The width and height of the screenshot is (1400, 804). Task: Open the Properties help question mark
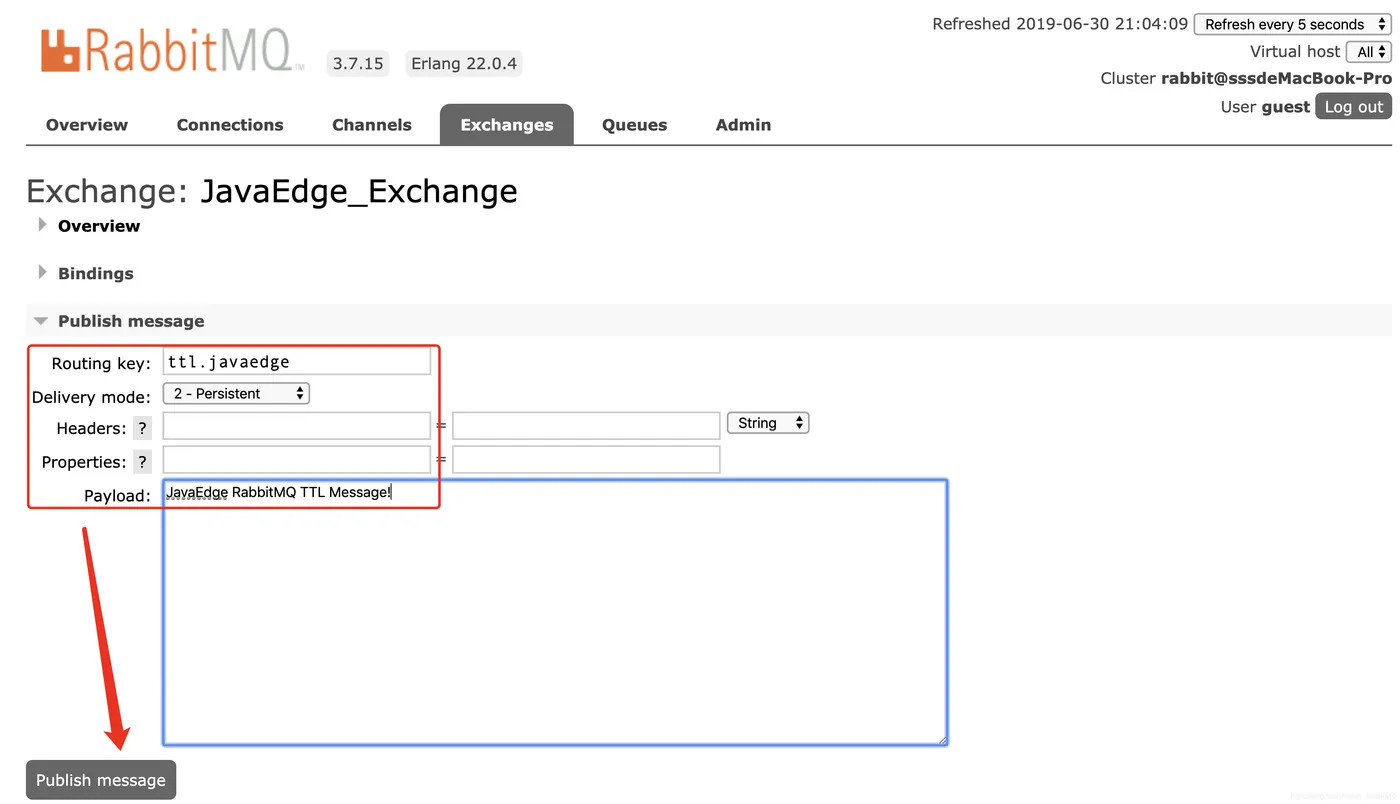[143, 462]
